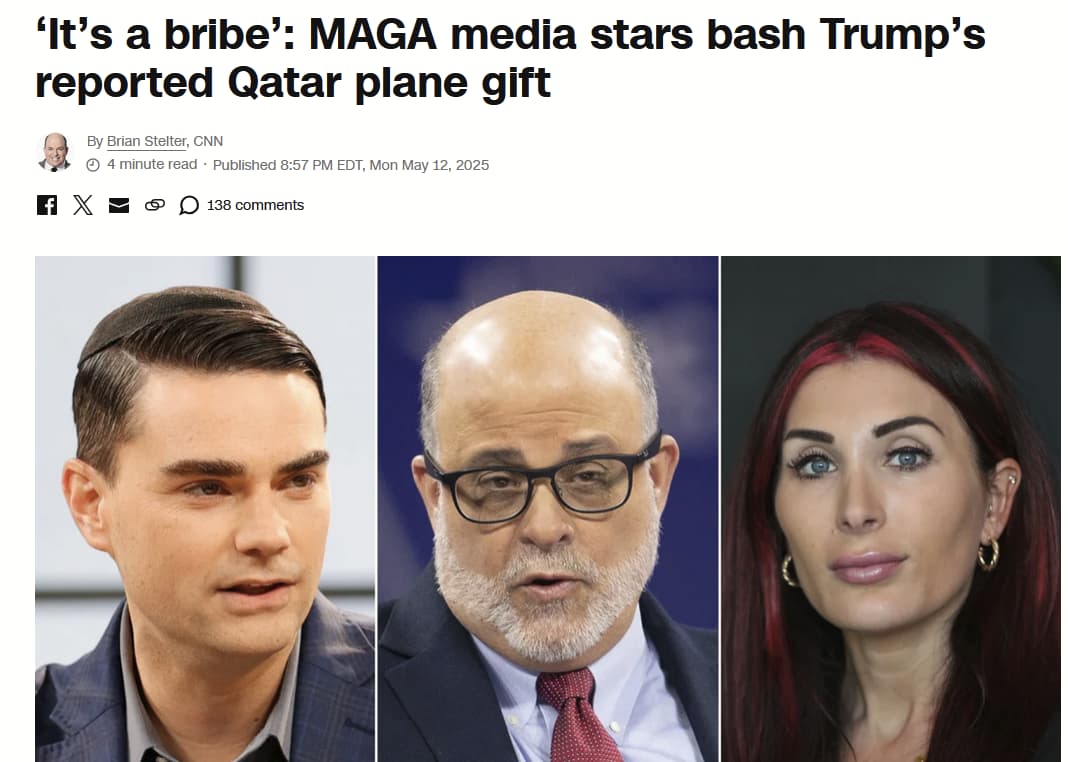
Task: Share the article on Facebook
Action: [47, 205]
